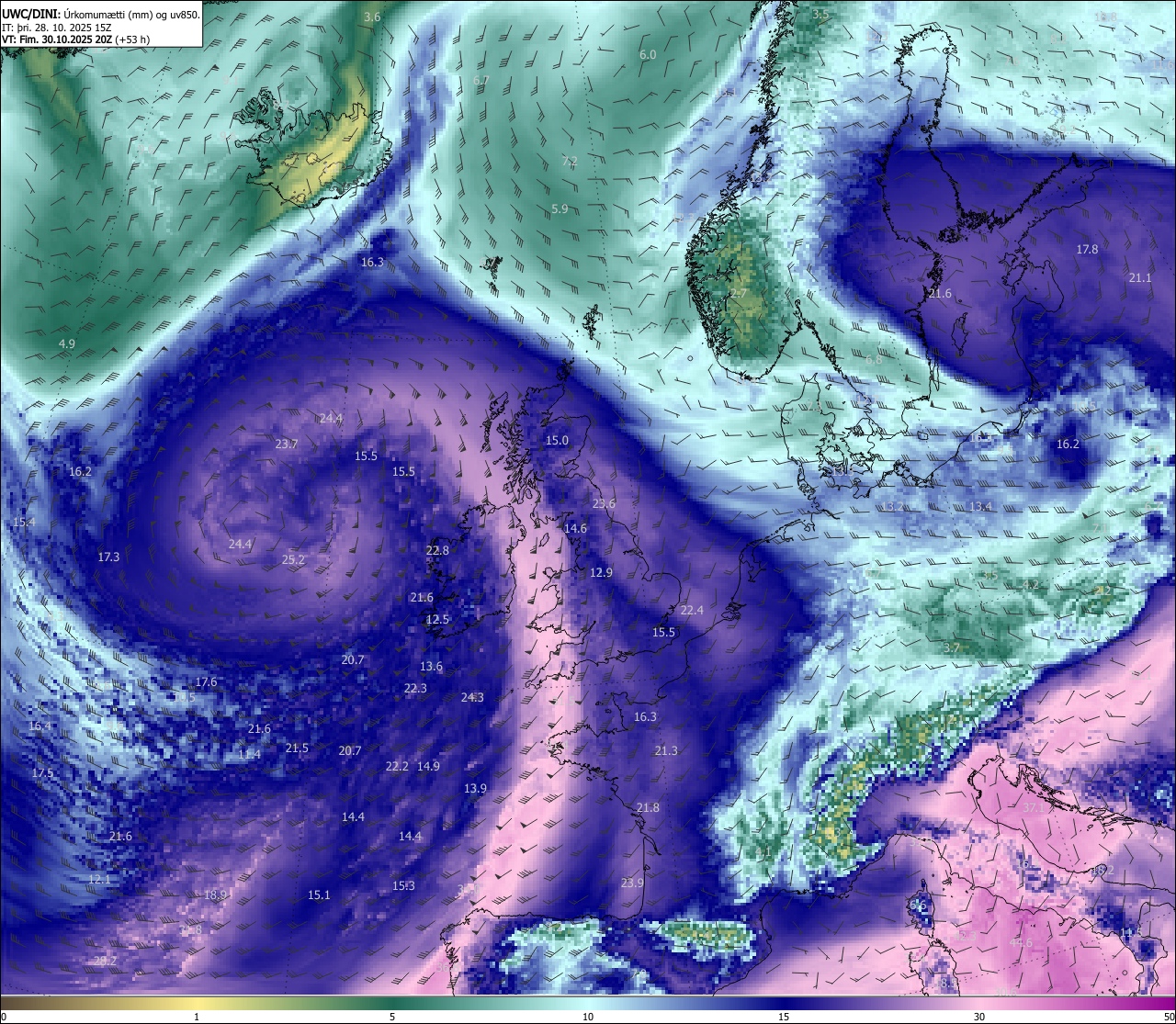Viewport: 1176px width, 1024px height.
Task: Click the value '21.8' over western France
Action: pyautogui.click(x=648, y=807)
